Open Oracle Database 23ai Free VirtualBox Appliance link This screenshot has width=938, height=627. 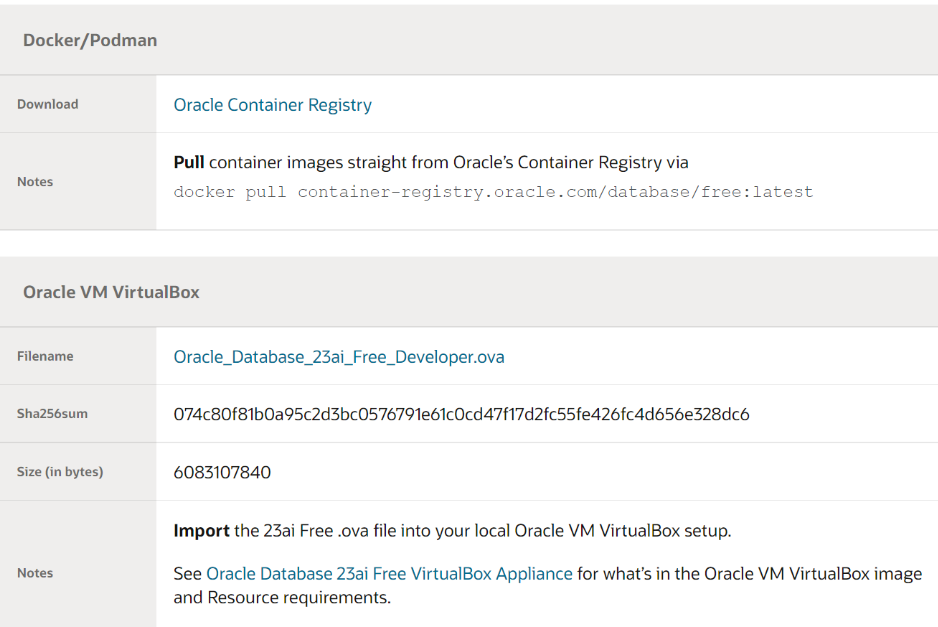pos(389,574)
